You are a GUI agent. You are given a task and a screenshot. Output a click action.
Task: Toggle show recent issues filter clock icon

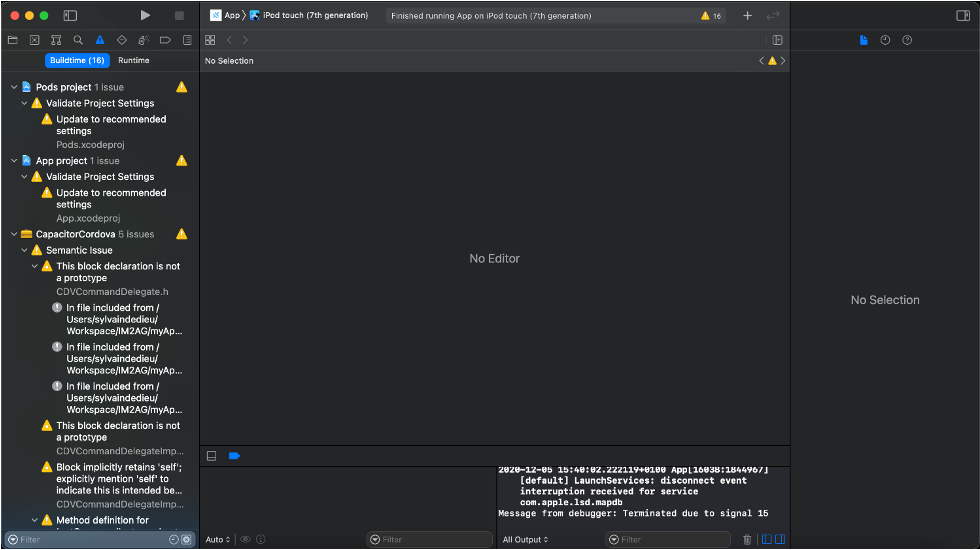tap(174, 539)
